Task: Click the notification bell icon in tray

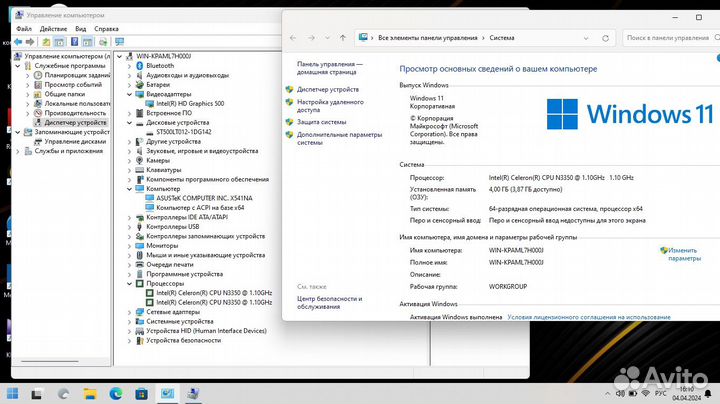Action: click(708, 394)
